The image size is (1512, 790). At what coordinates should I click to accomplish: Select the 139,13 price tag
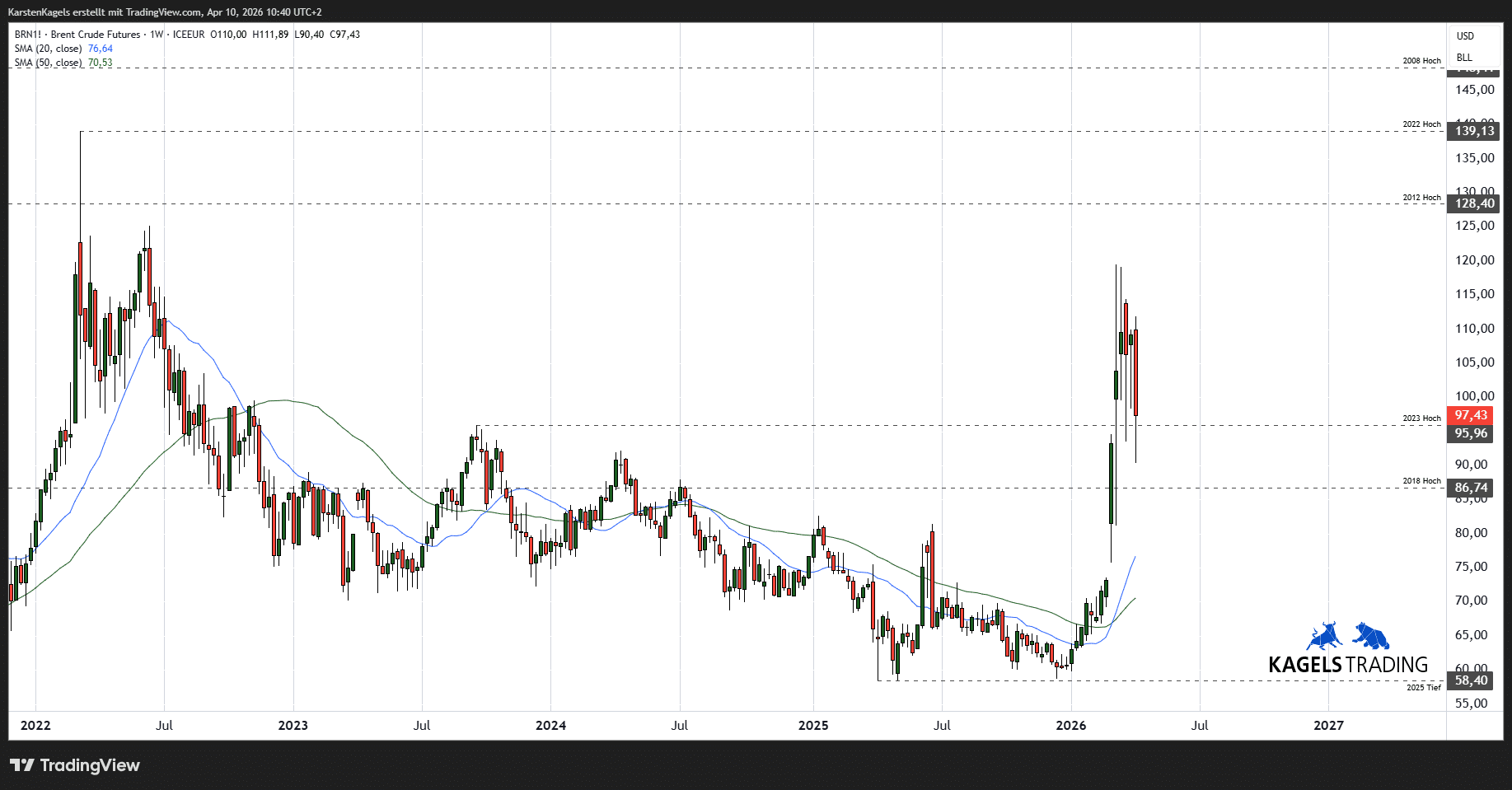click(x=1473, y=131)
